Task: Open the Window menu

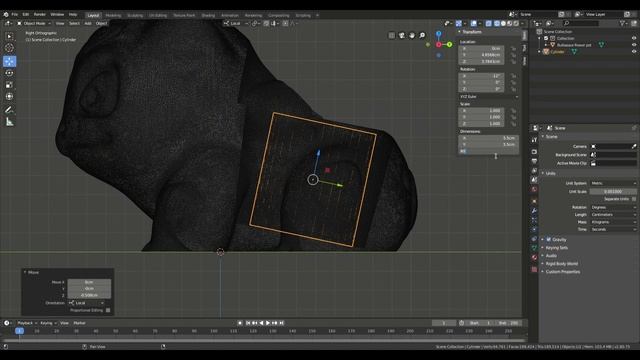Action: click(x=57, y=14)
